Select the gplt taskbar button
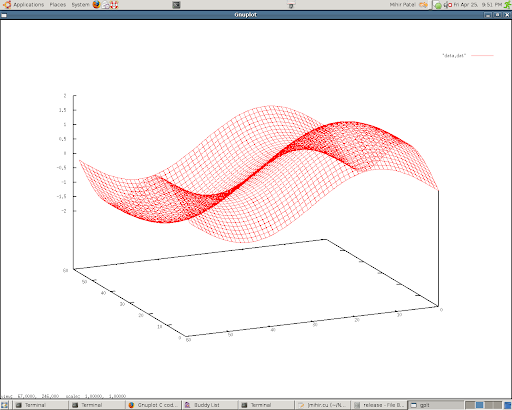This screenshot has width=512, height=410. coord(435,405)
